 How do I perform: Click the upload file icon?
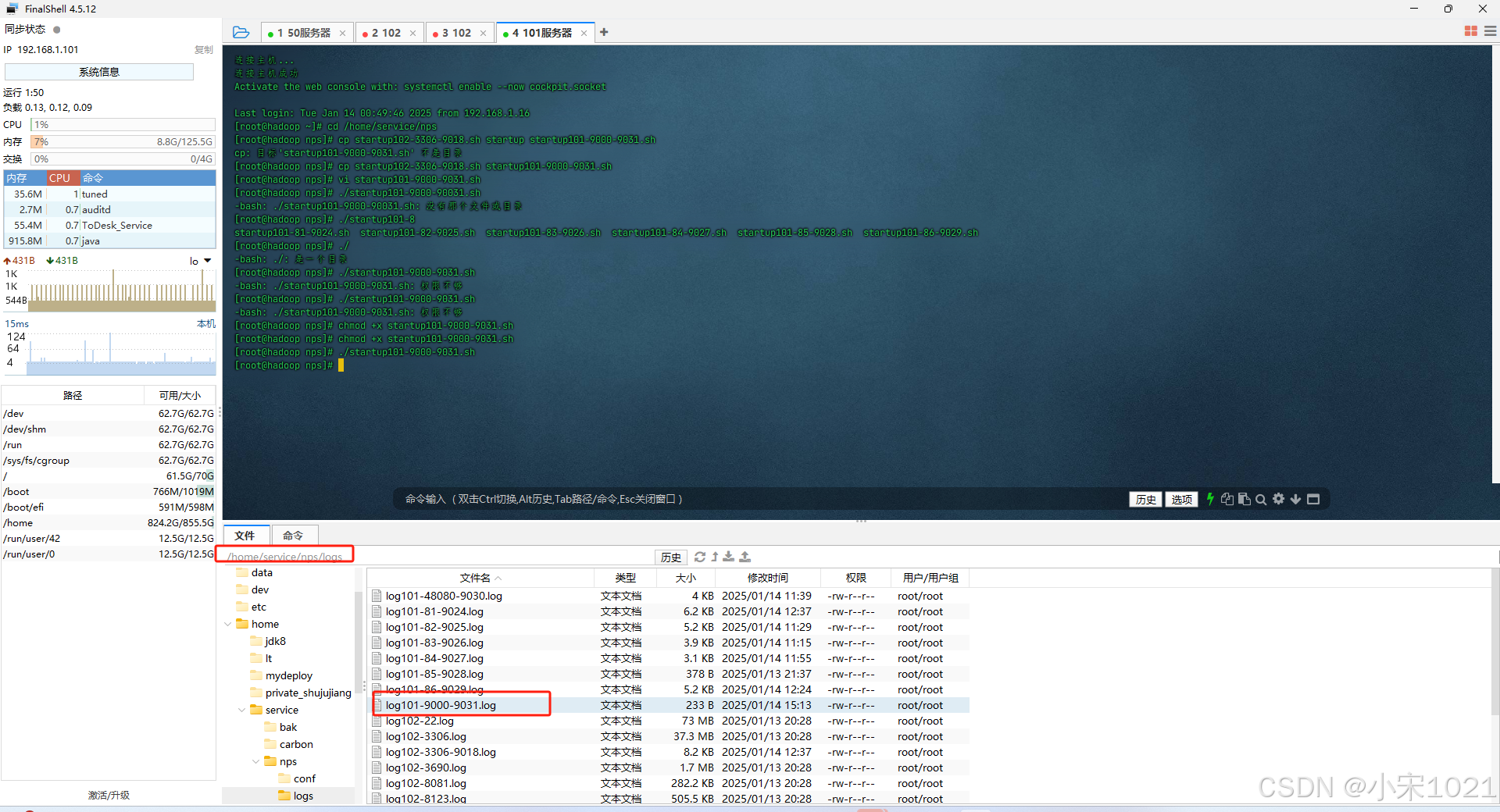click(745, 557)
